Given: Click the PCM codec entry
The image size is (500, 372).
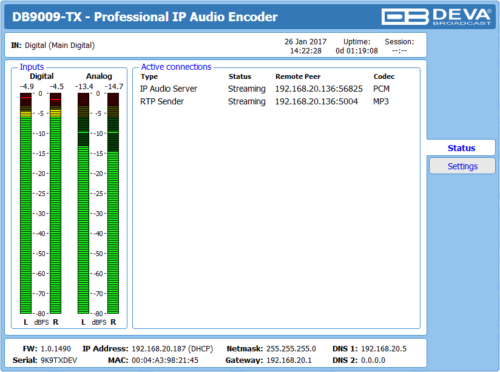Looking at the screenshot, I should point(381,89).
